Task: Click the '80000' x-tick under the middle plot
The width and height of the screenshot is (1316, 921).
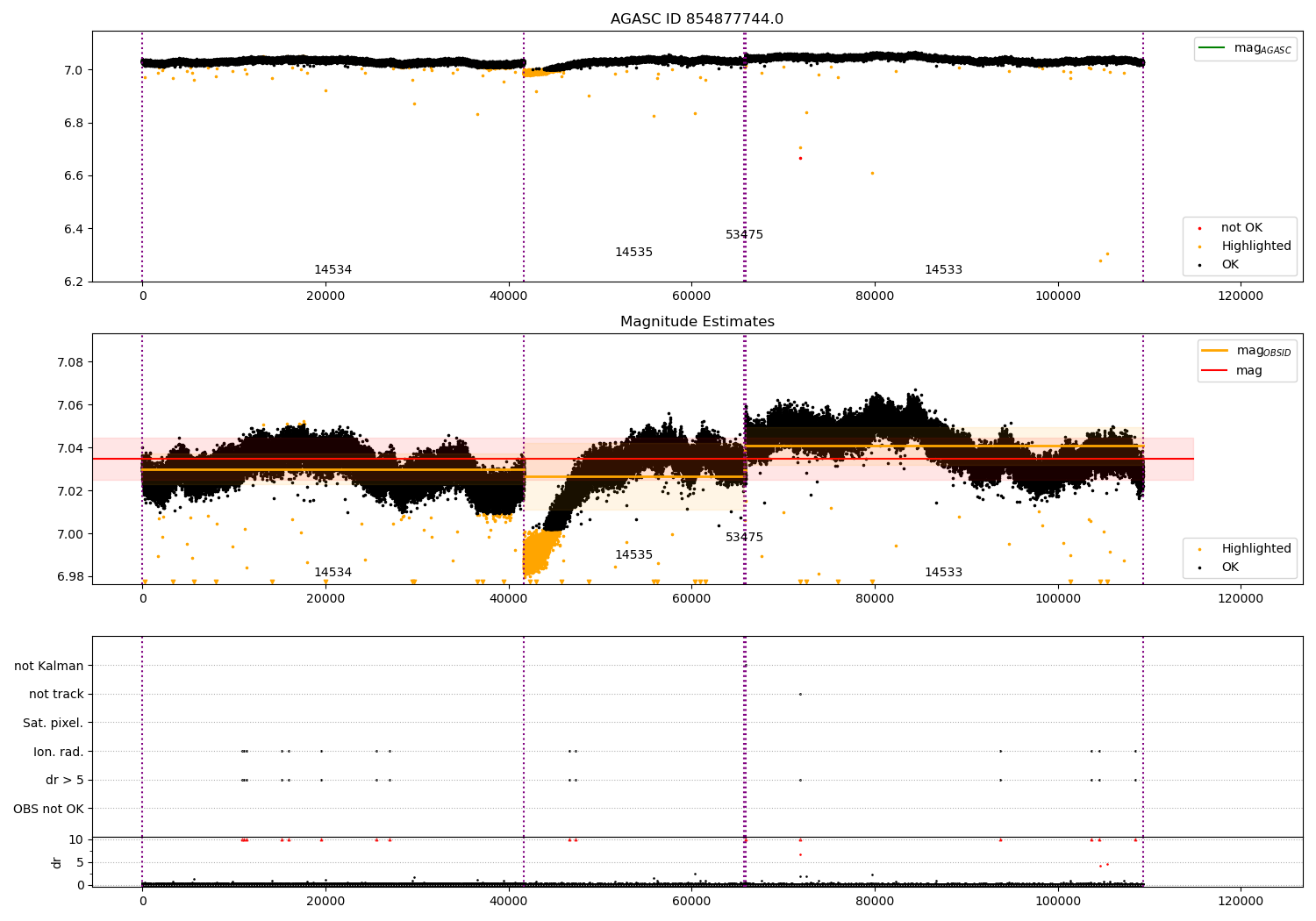Action: coord(875,599)
